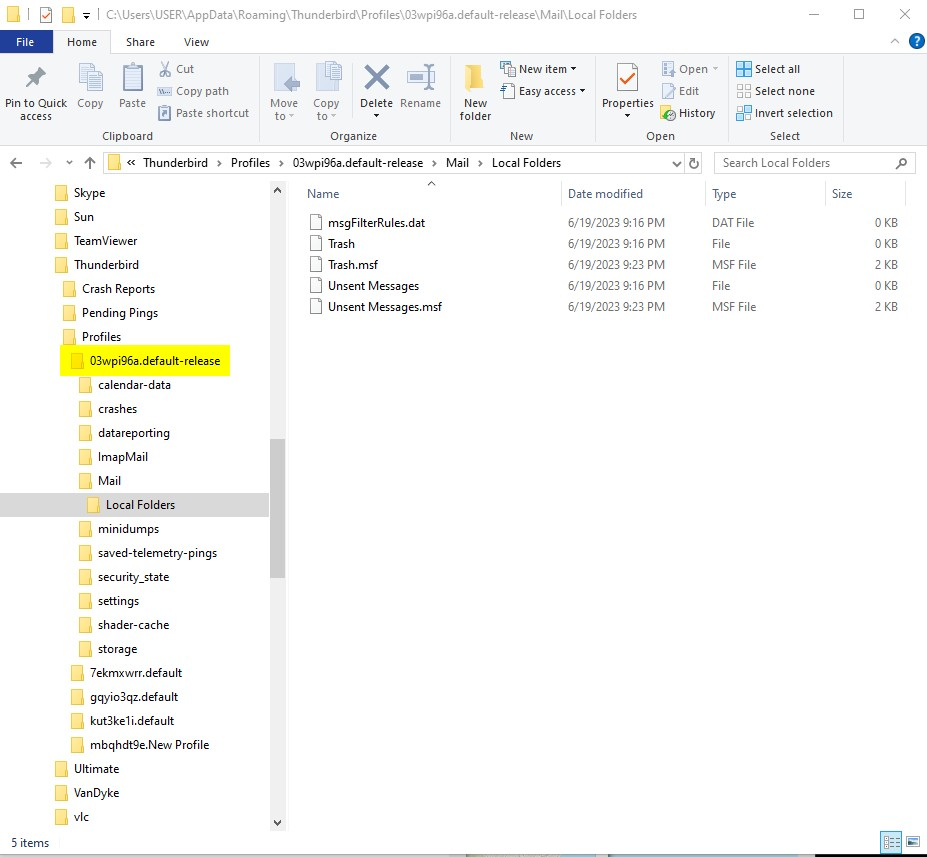
Task: Open the Easy access dropdown
Action: pos(543,91)
